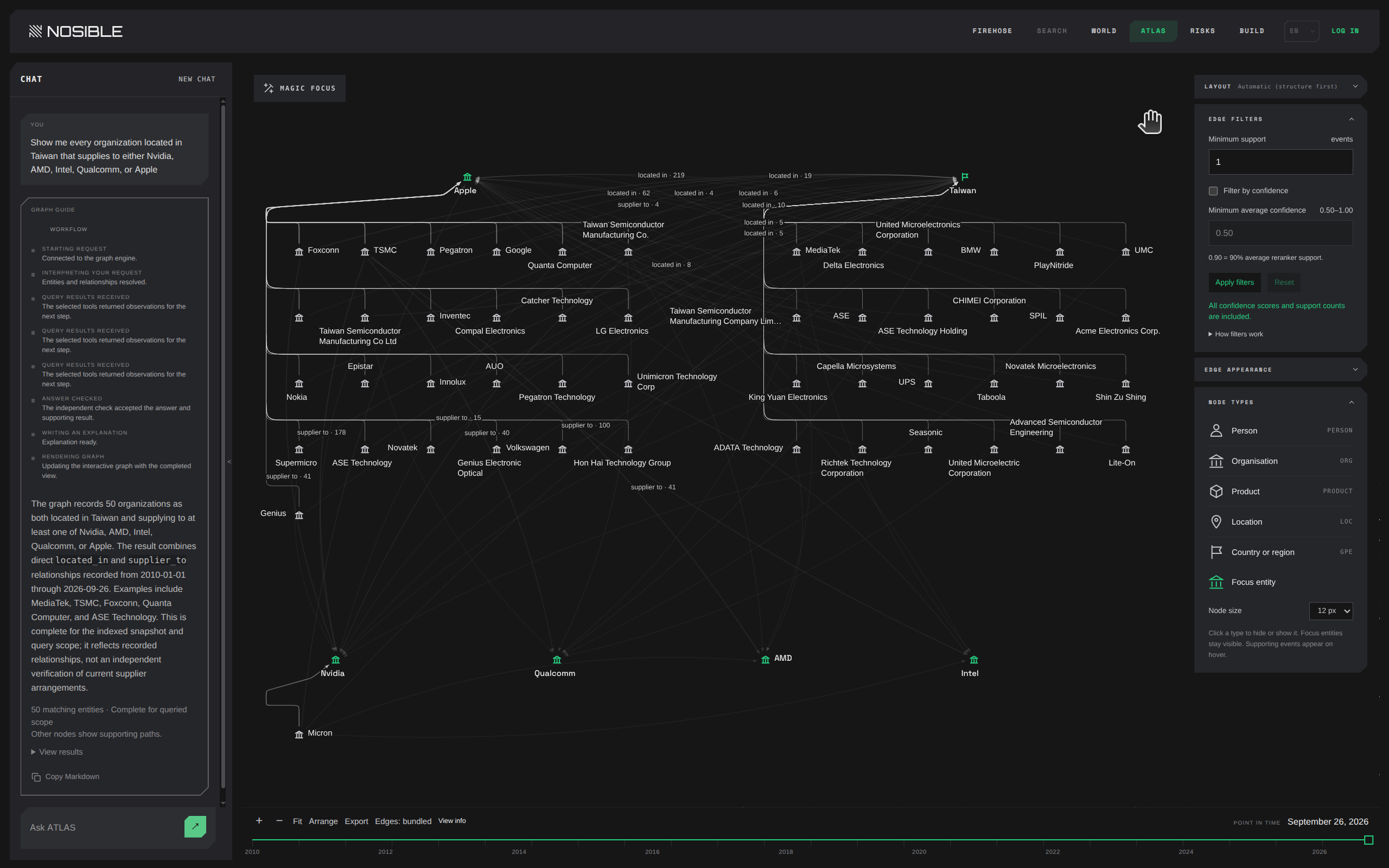The height and width of the screenshot is (868, 1389).
Task: Zoom in with the plus icon
Action: pos(259,821)
